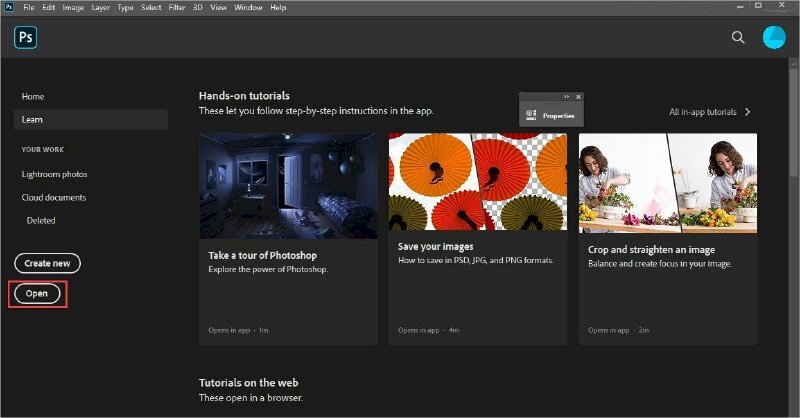Screen dimensions: 800x418
Task: Open the Window menu
Action: tap(248, 7)
